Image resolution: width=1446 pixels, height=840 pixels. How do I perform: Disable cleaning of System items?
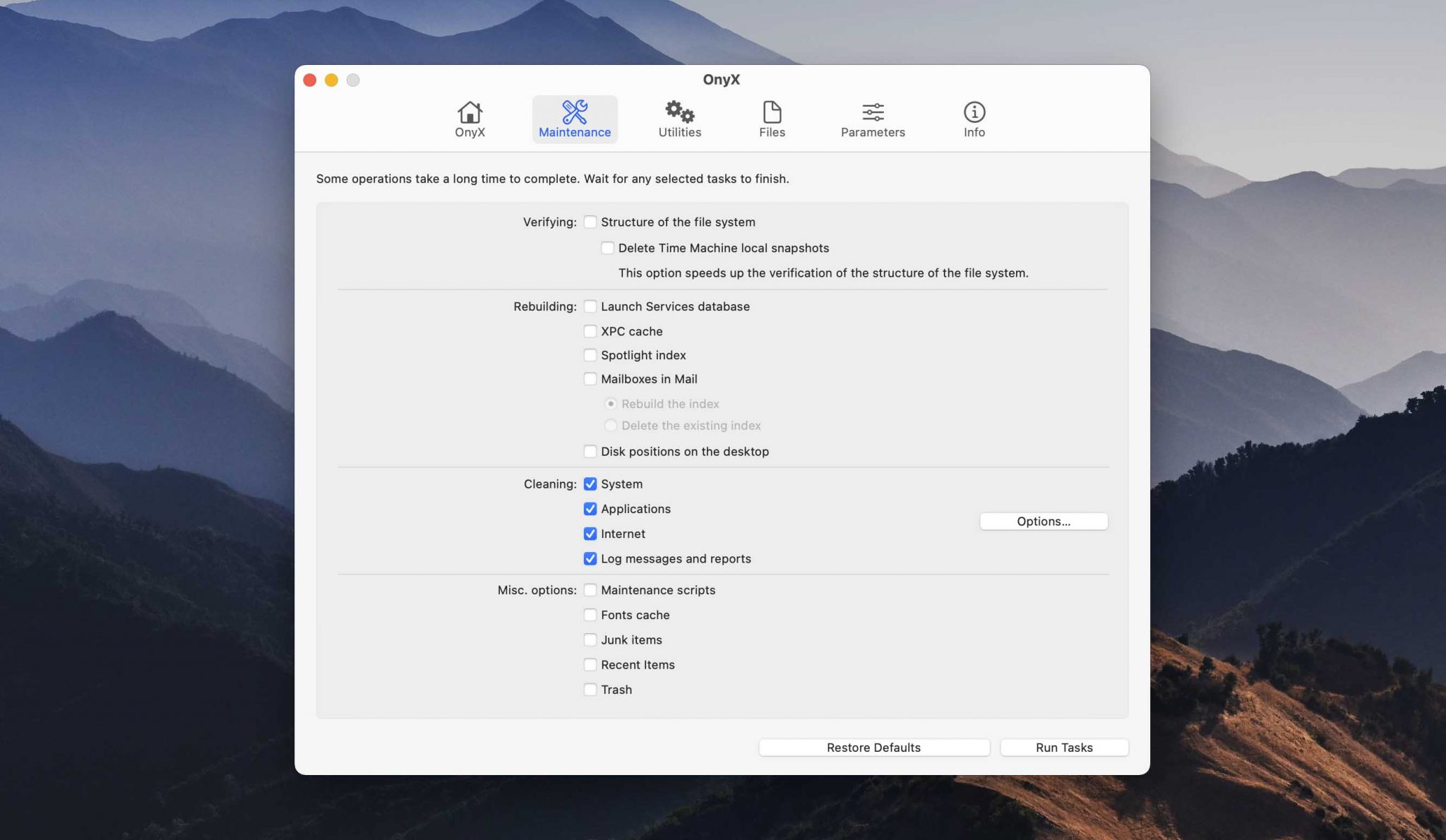[x=590, y=484]
